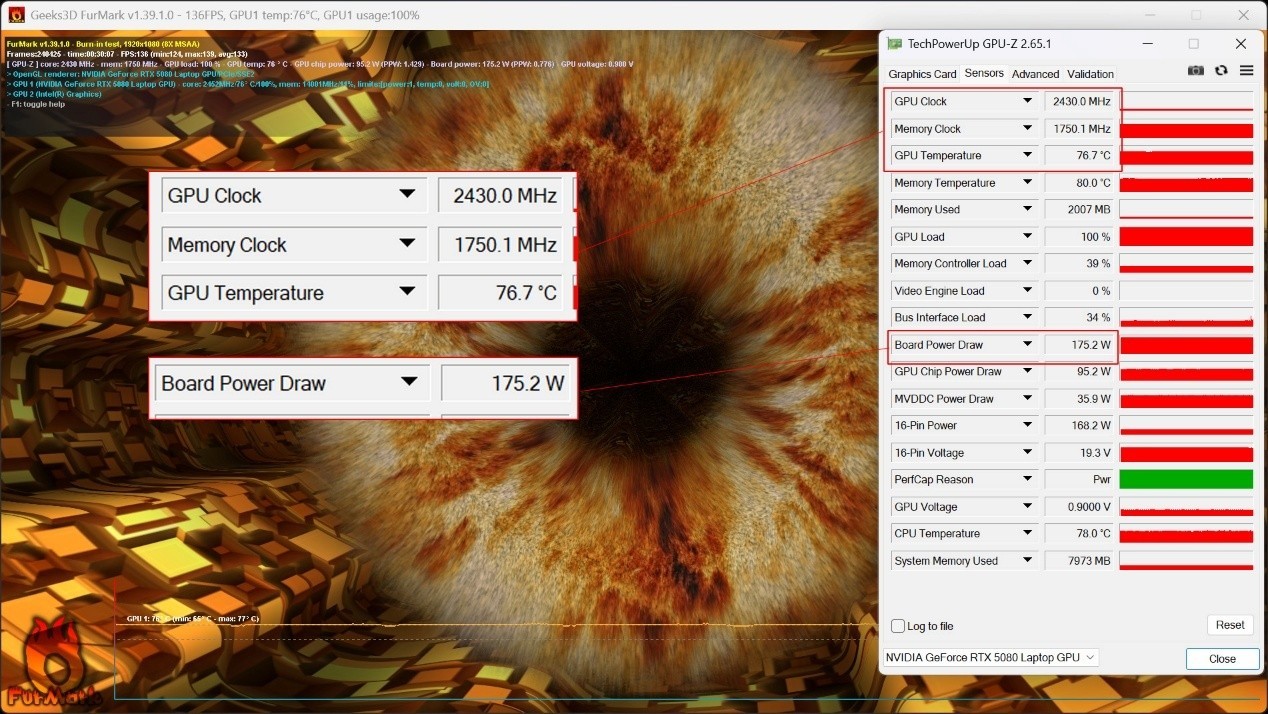Open the 16-Pin Voltage sensor dropdown
The width and height of the screenshot is (1268, 714).
coord(1027,453)
